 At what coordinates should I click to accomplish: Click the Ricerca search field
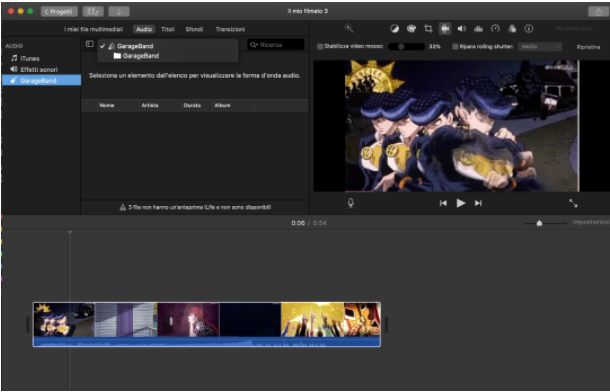tap(276, 45)
